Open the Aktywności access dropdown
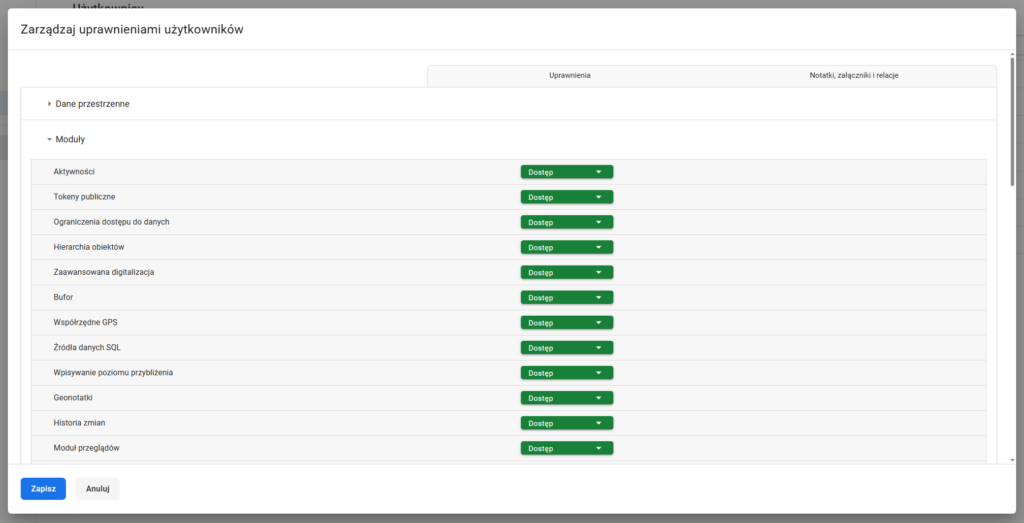The image size is (1024, 523). pos(566,172)
